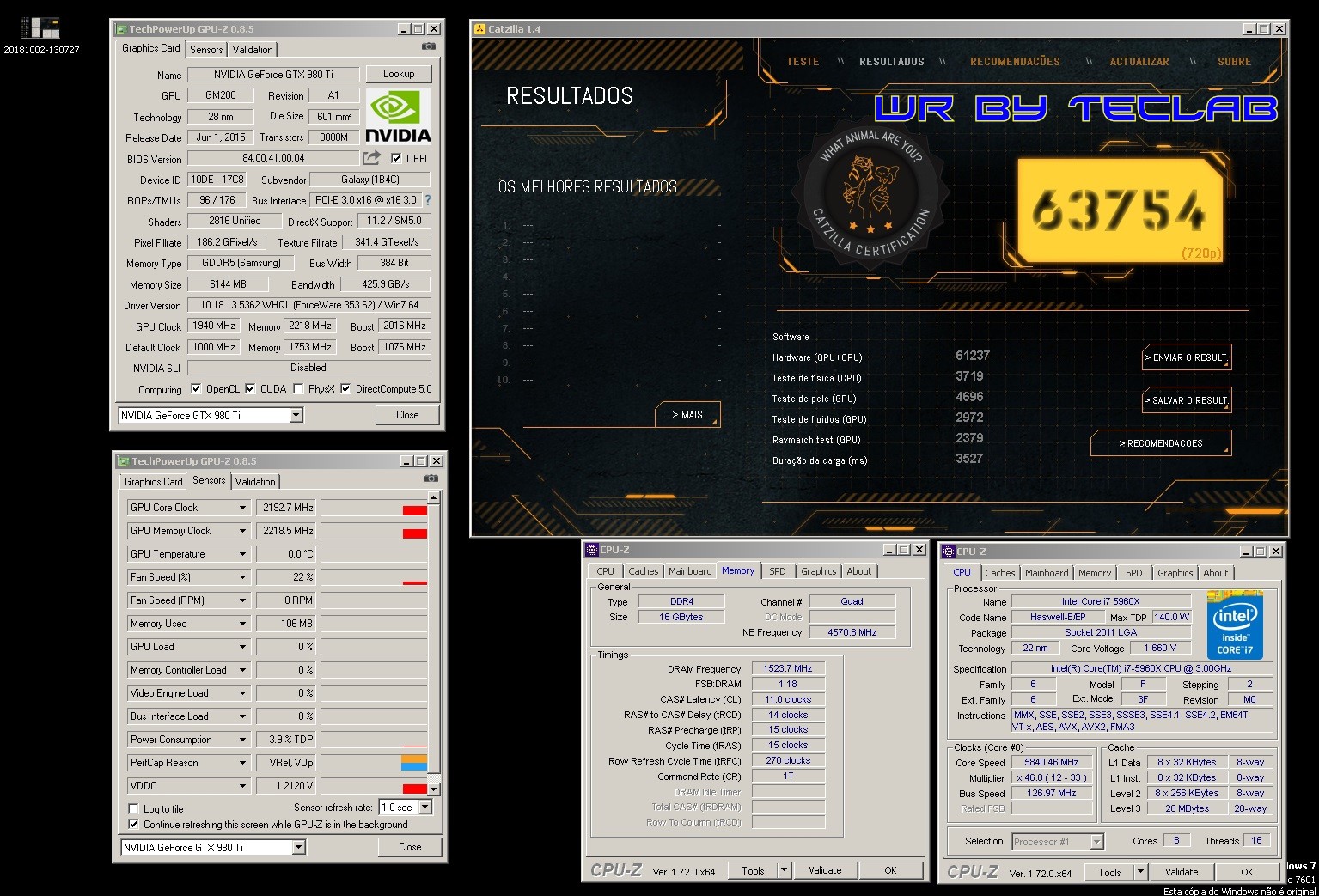The height and width of the screenshot is (896, 1319).
Task: Click the PerfCap Reason colored graph
Action: pos(414,763)
